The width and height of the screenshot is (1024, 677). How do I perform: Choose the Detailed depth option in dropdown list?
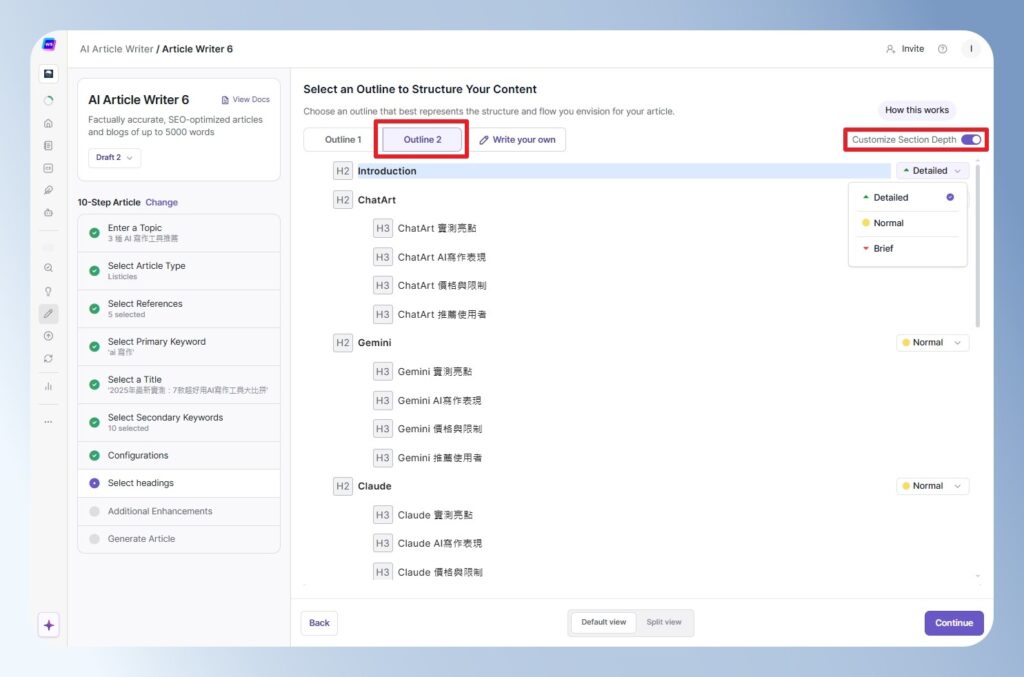pyautogui.click(x=908, y=197)
